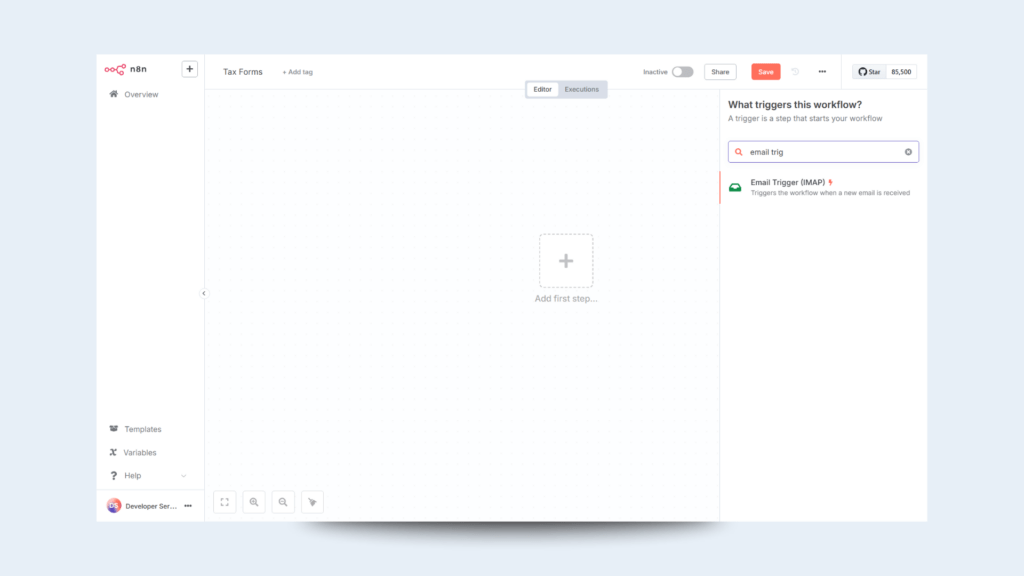Open the user account three-dots menu
This screenshot has width=1024, height=576.
187,506
